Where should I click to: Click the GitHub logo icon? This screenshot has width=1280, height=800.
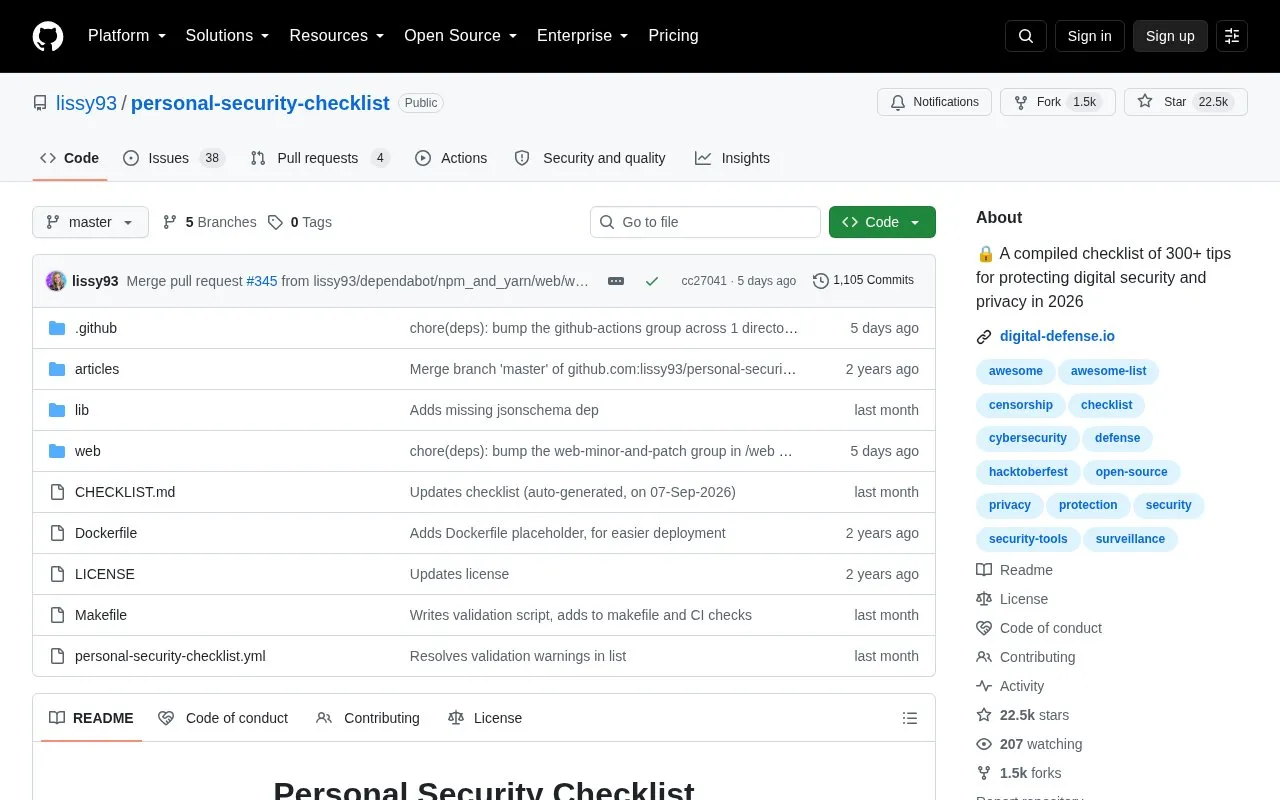[x=48, y=36]
